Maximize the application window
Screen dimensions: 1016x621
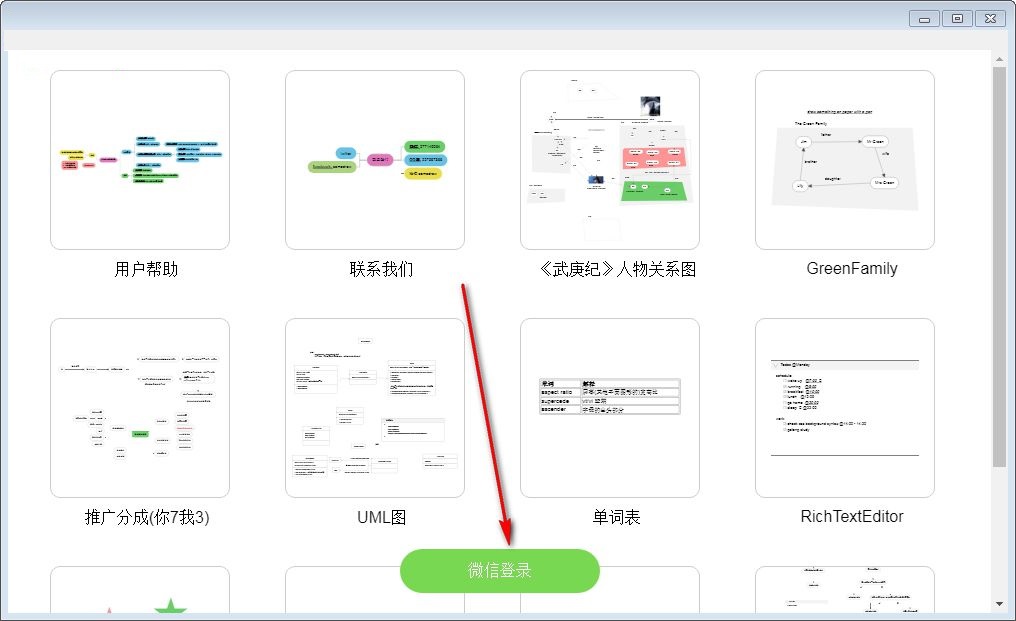click(956, 17)
